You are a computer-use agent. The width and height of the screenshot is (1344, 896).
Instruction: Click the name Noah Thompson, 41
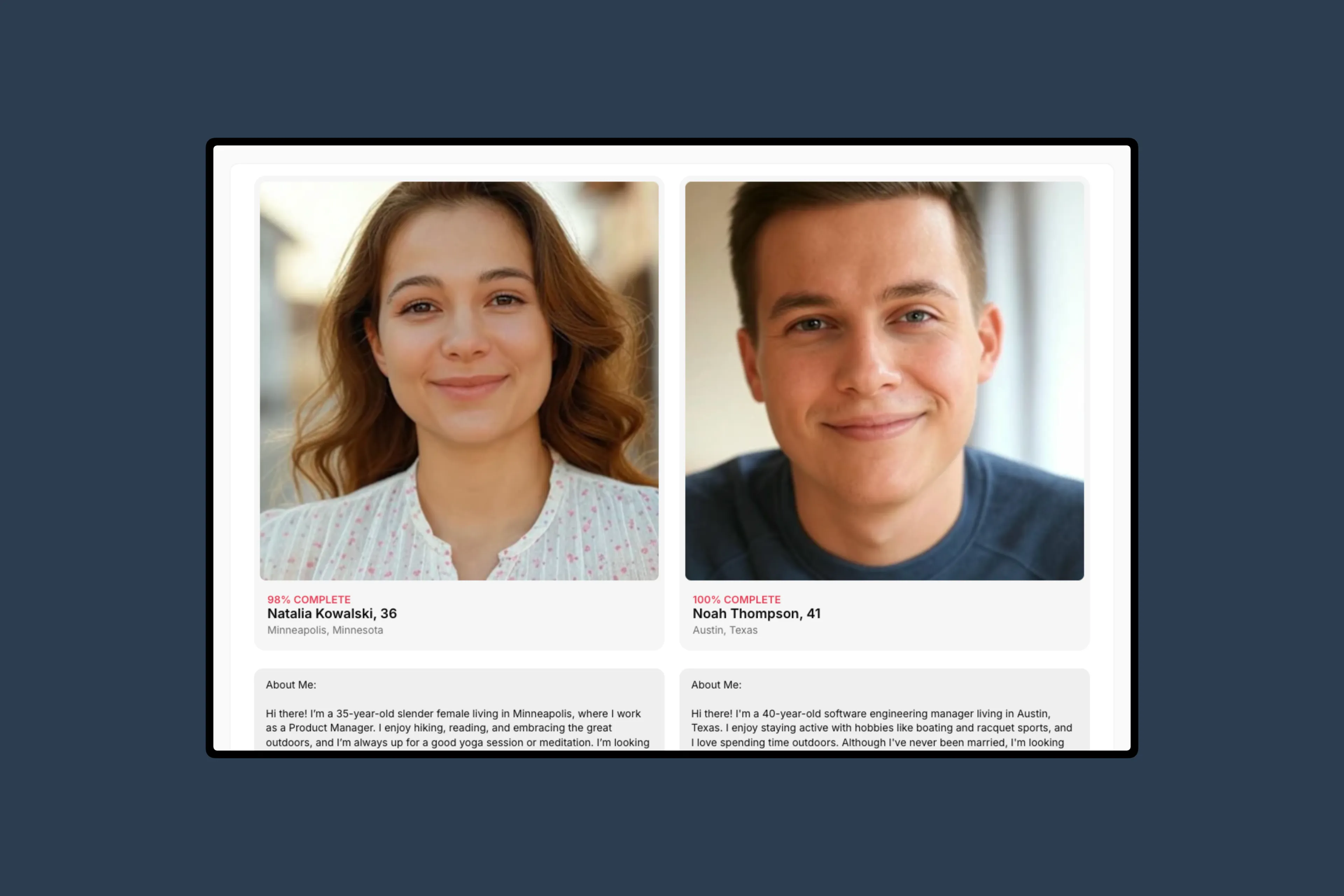757,614
